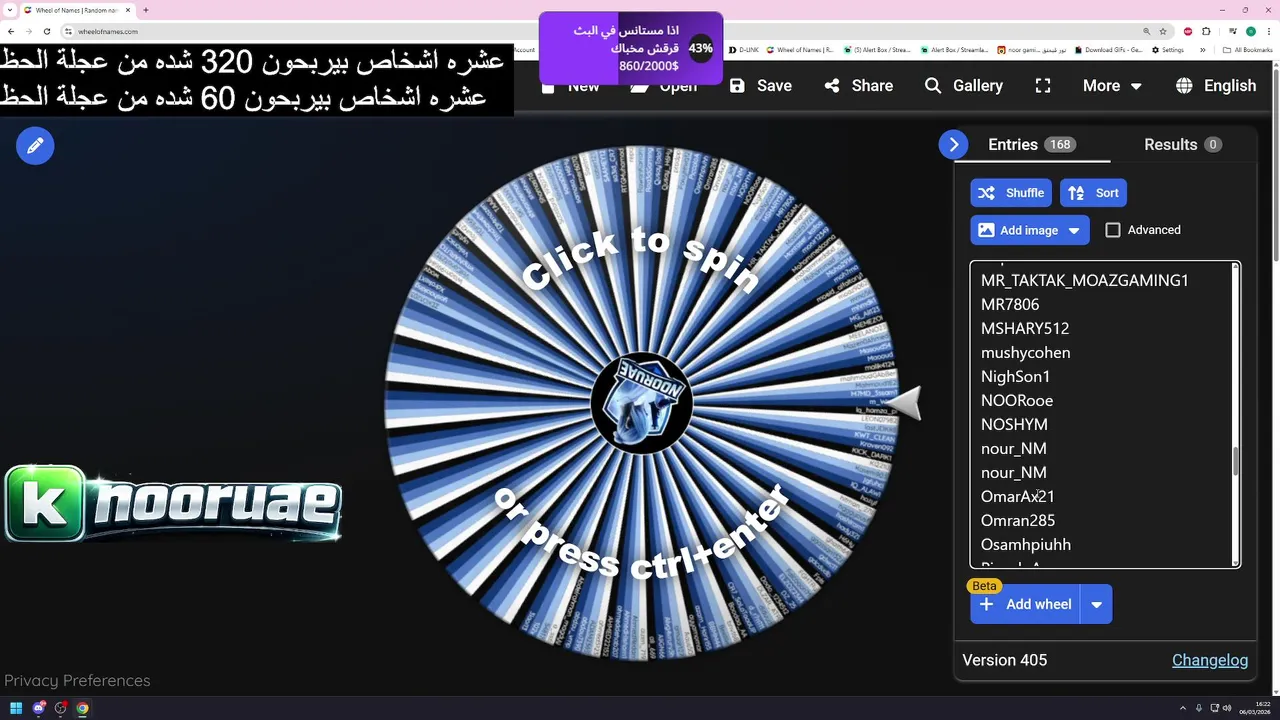Sort the entries list
Image resolution: width=1280 pixels, height=720 pixels.
point(1093,193)
